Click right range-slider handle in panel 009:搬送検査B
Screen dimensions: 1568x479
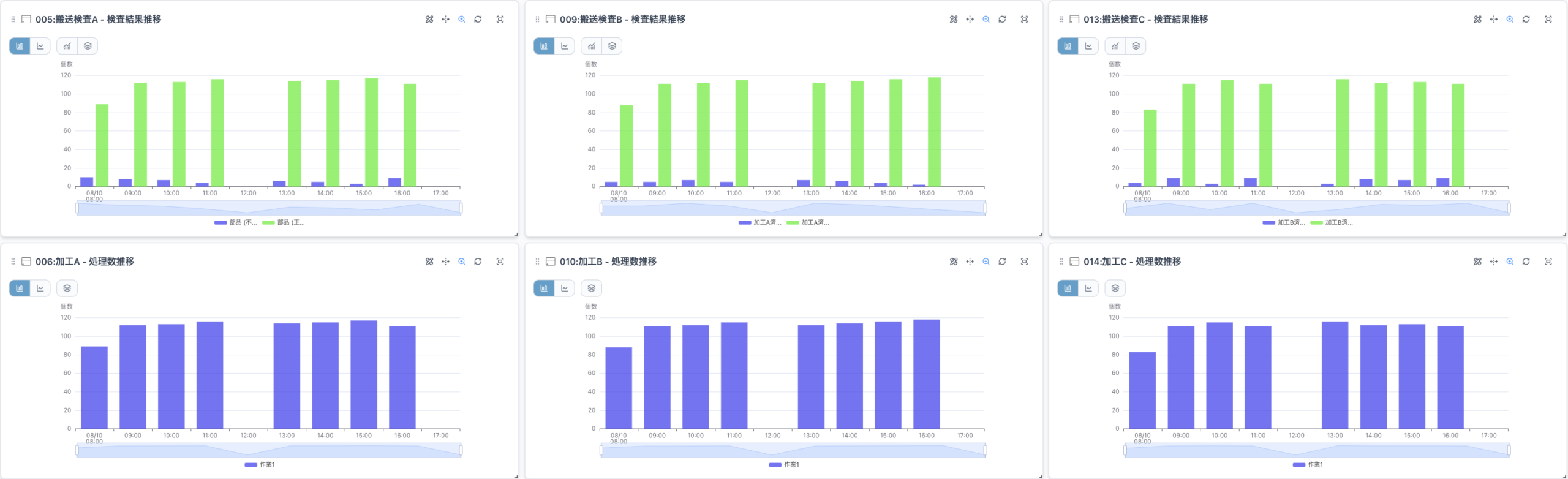(985, 208)
